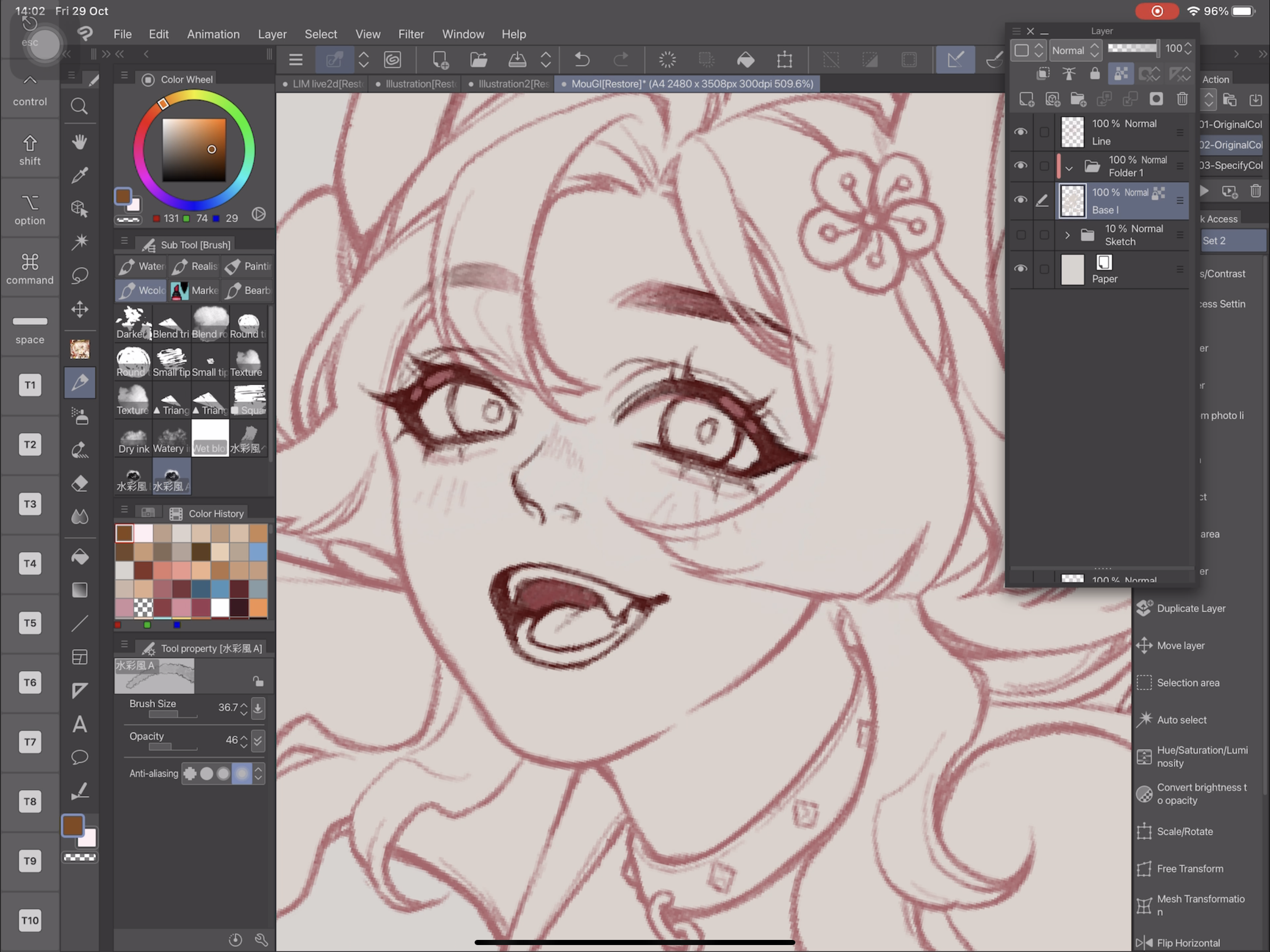Collapse the Folder 1 layer folder
Image resolution: width=1270 pixels, height=952 pixels.
1068,168
